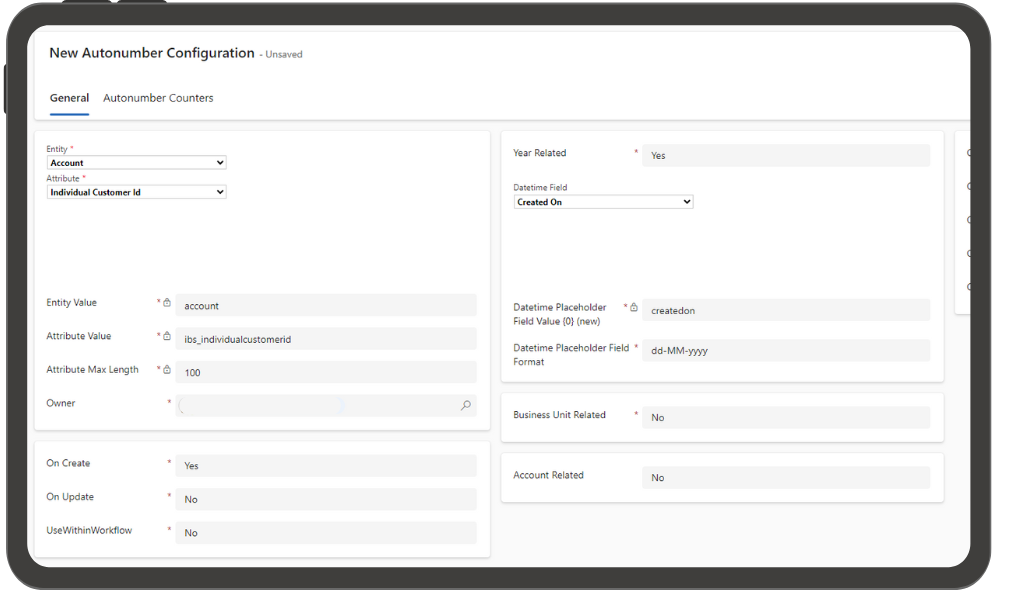Click the lock icon beside Attribute Max Length

coord(167,369)
